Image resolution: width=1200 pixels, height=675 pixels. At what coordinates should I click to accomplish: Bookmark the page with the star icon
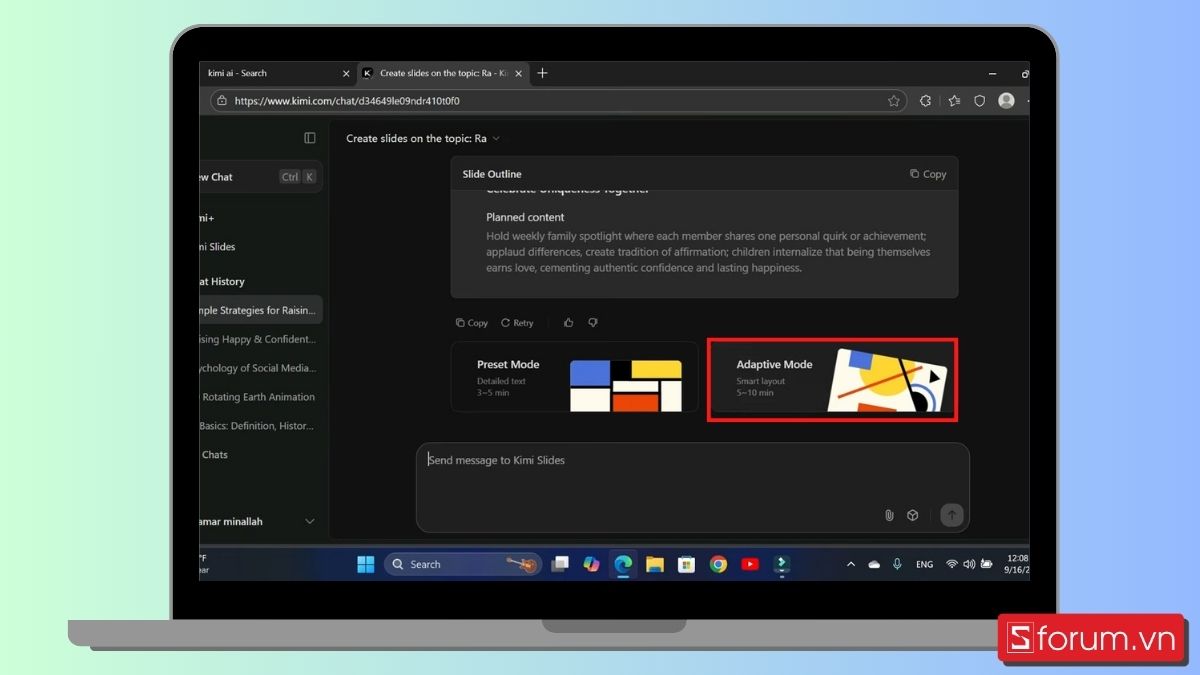tap(894, 101)
